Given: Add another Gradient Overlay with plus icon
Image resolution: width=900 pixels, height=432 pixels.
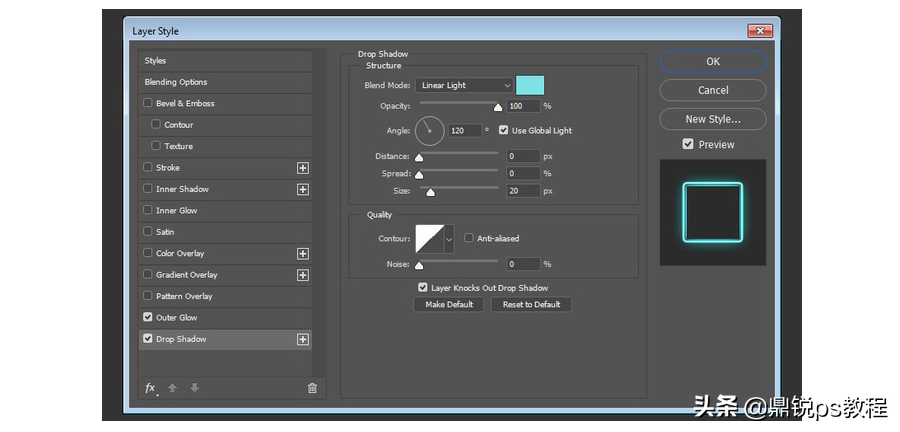Looking at the screenshot, I should [302, 275].
